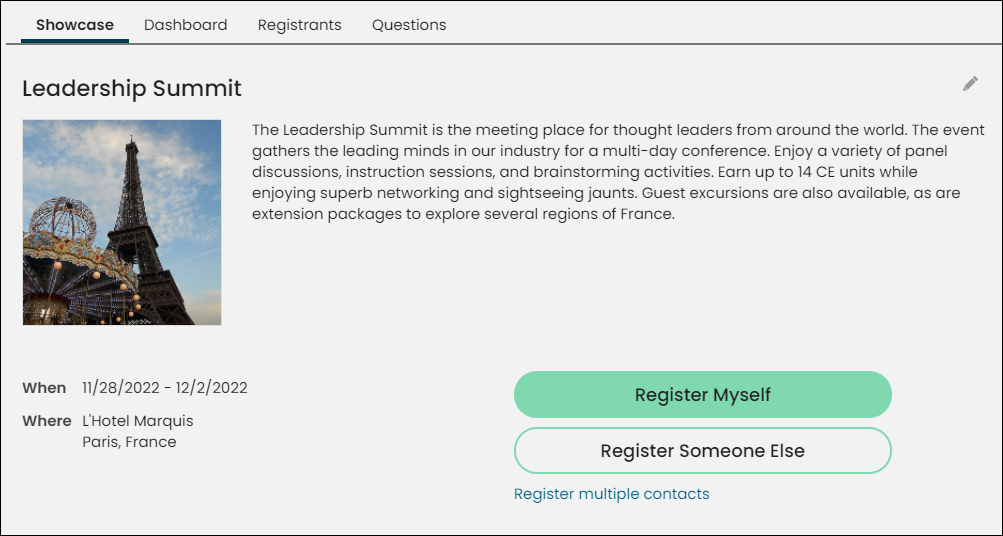The height and width of the screenshot is (536, 1003).
Task: Click Register Someone Else button
Action: tap(702, 450)
